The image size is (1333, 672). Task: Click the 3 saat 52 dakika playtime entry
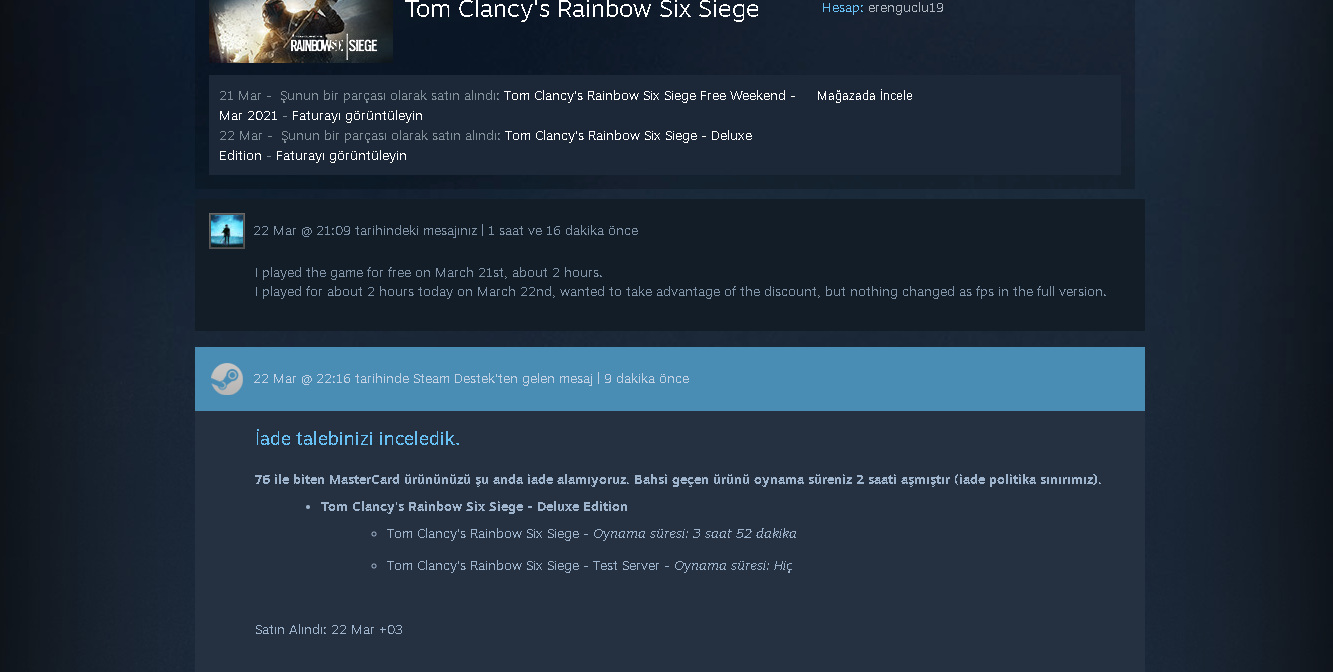pyautogui.click(x=592, y=534)
